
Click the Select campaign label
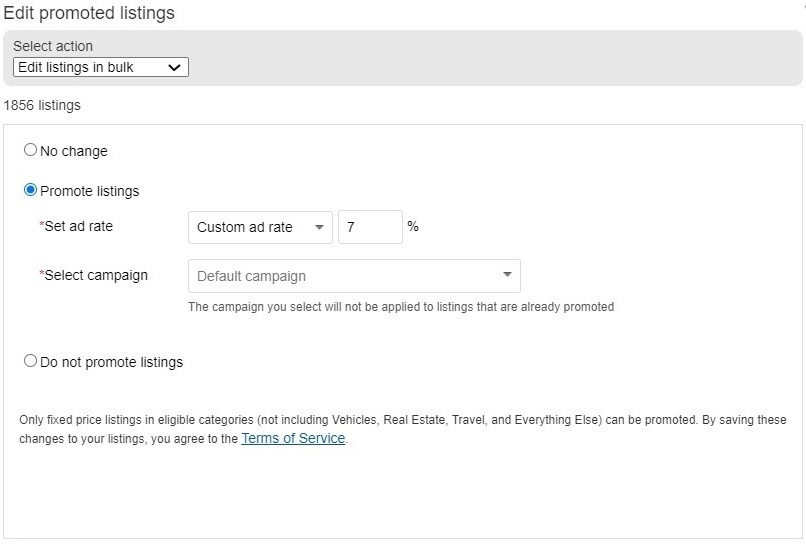[x=94, y=275]
